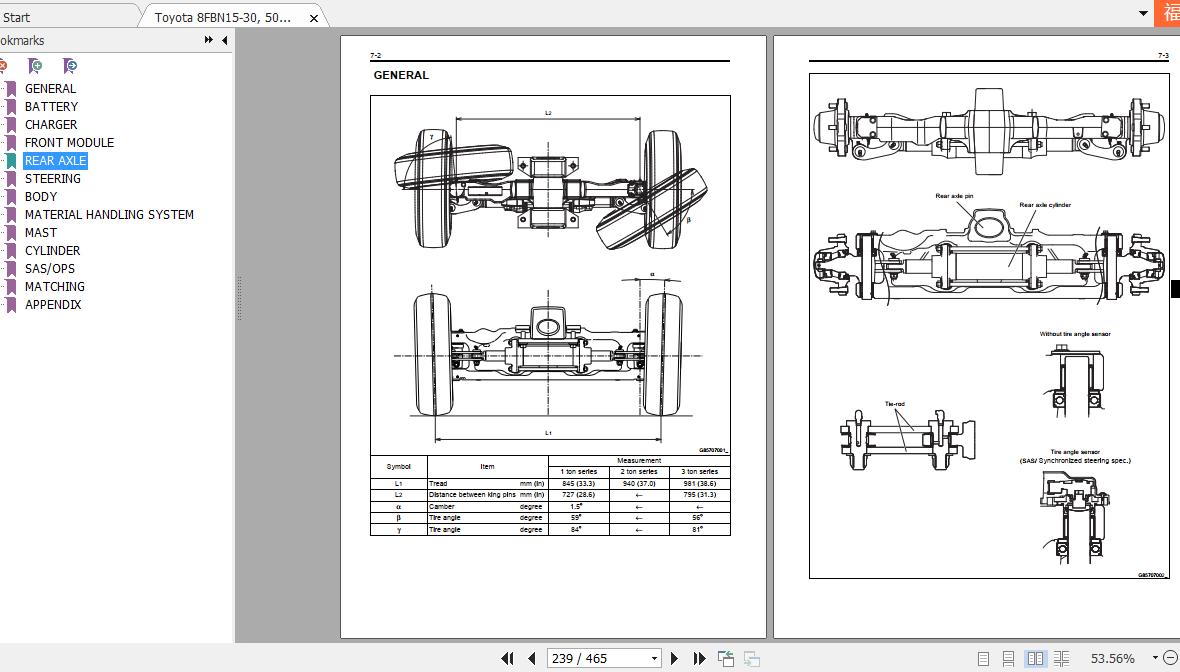Click the bookmark destination arrow icon
Screen dimensions: 1180x672
69,66
